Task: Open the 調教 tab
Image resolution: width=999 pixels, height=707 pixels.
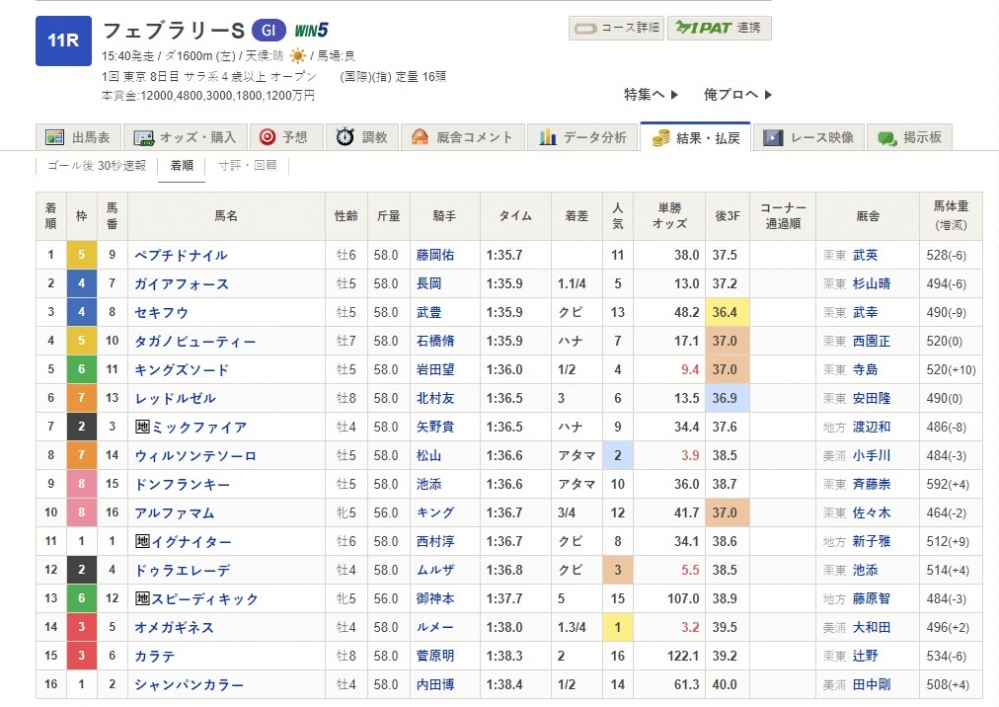Action: 362,137
